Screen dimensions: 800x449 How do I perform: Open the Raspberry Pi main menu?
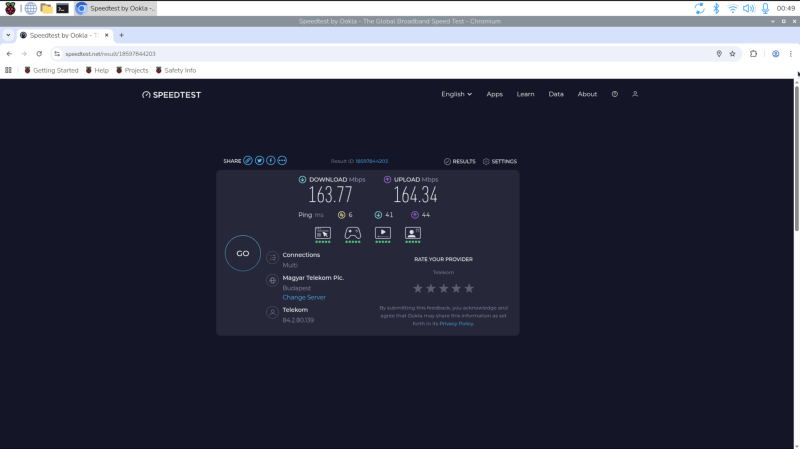tap(10, 8)
